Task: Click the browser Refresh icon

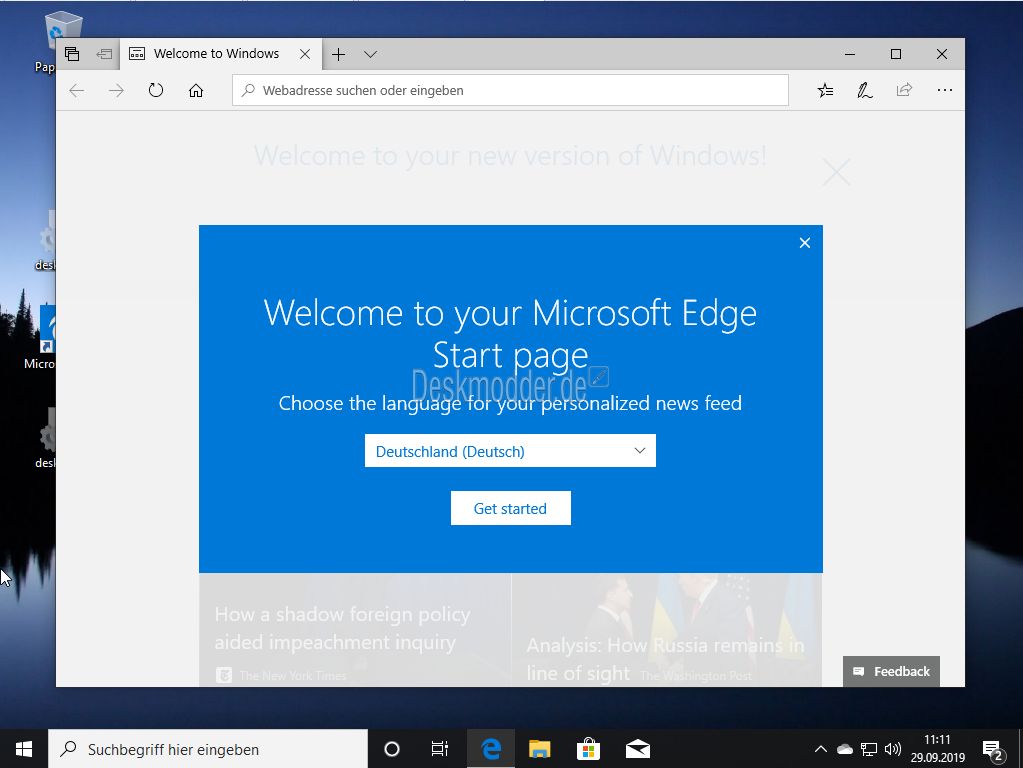Action: pyautogui.click(x=155, y=90)
